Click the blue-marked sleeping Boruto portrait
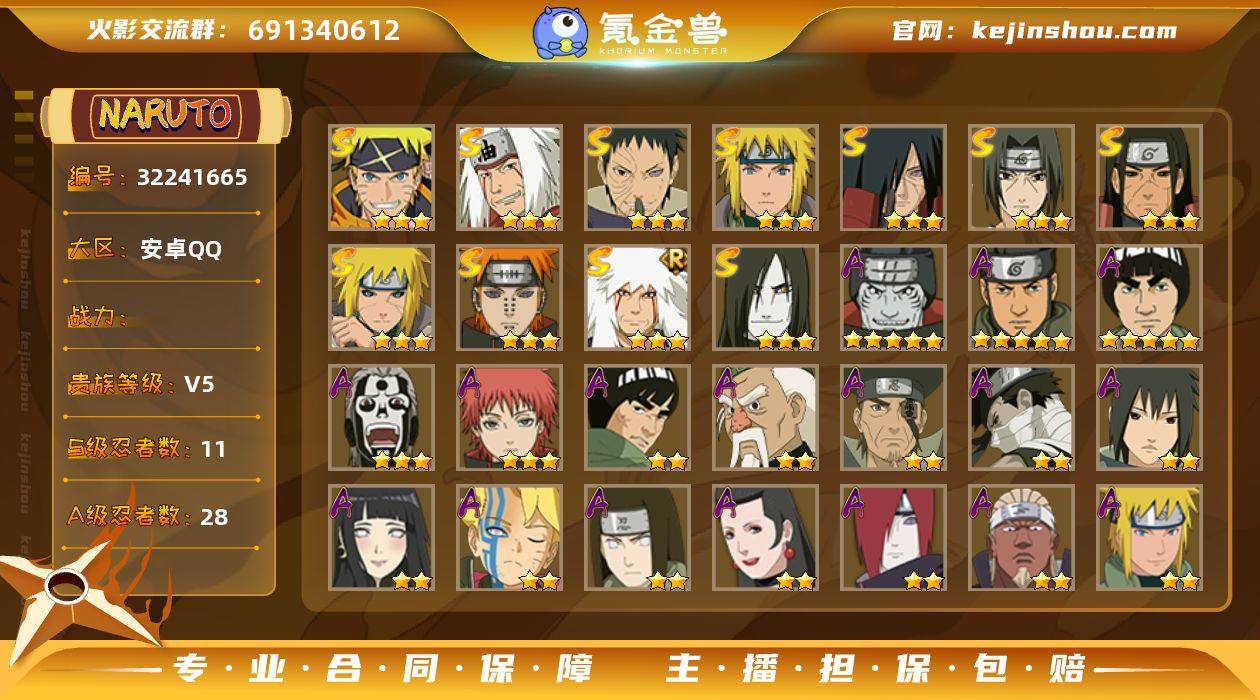This screenshot has height=700, width=1260. (509, 537)
